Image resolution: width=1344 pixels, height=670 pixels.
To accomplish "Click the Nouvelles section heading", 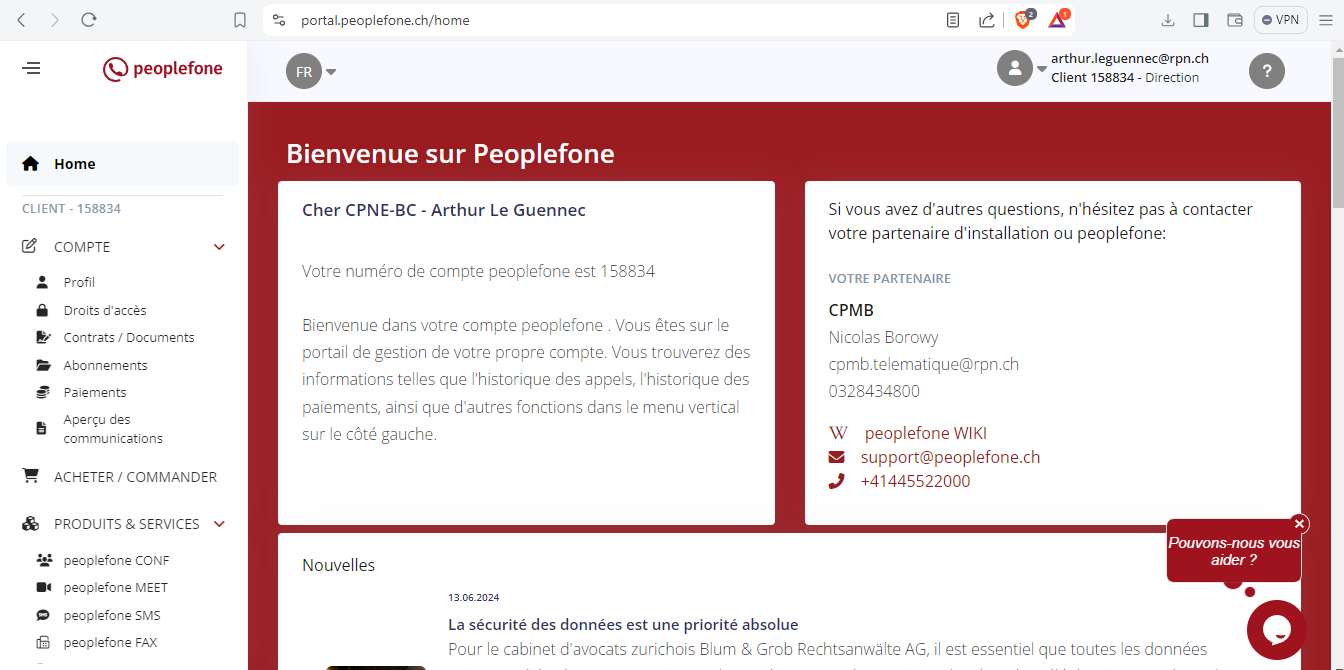I will [x=339, y=565].
